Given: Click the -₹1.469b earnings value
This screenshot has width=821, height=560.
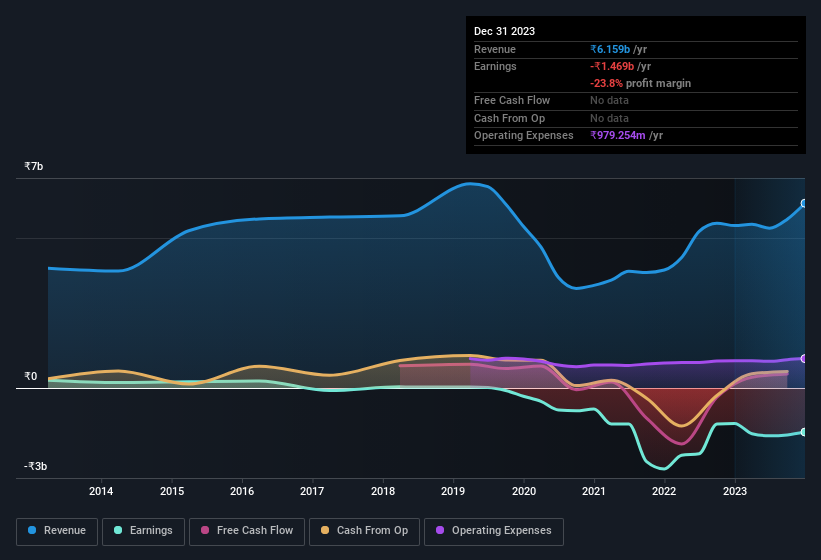Looking at the screenshot, I should 612,66.
